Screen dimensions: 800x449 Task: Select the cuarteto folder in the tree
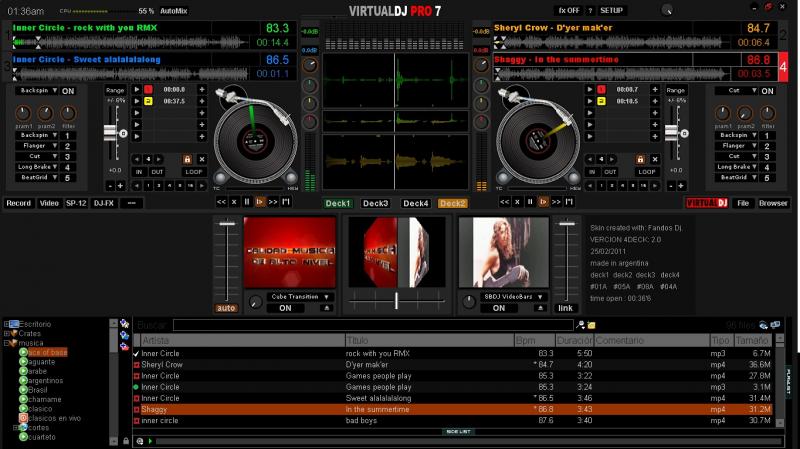click(x=42, y=437)
